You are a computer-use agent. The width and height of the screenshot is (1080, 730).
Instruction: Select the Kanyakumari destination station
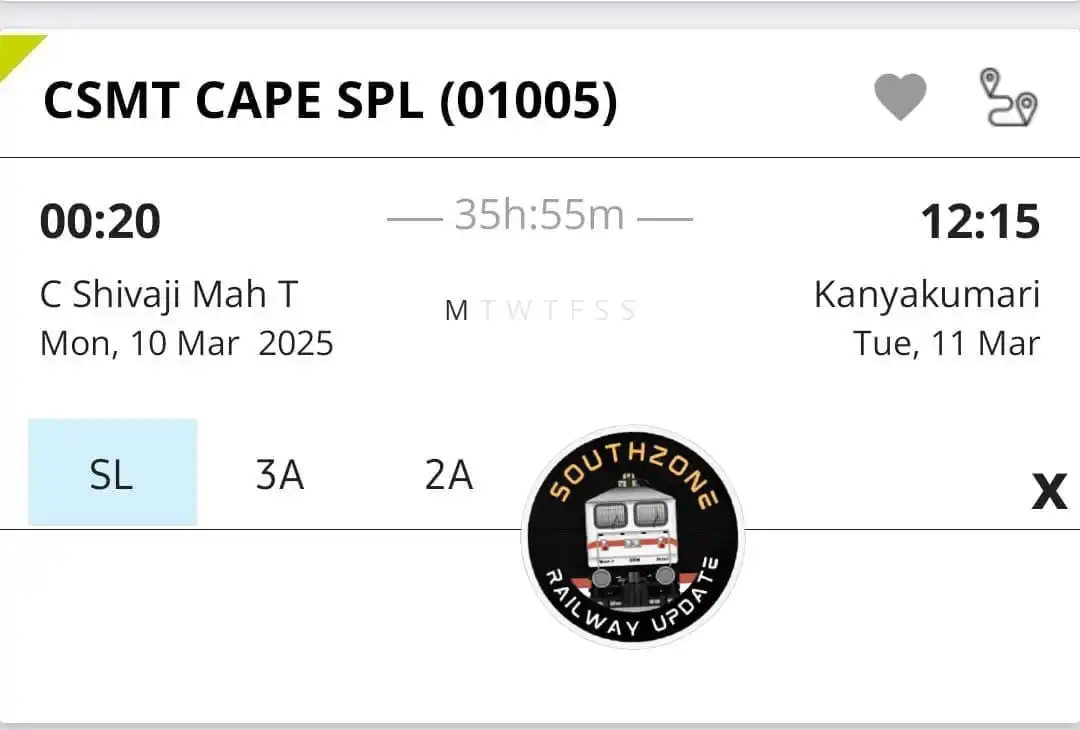927,295
